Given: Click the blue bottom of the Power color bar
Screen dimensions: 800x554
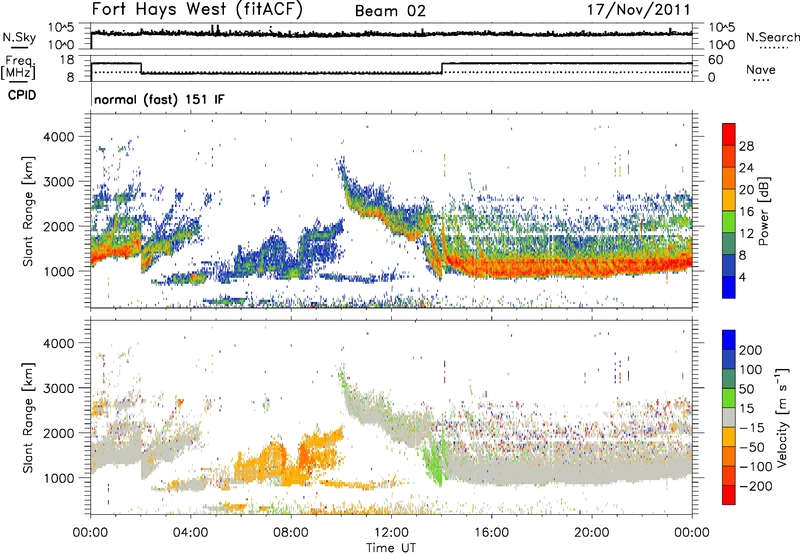Looking at the screenshot, I should pos(729,287).
